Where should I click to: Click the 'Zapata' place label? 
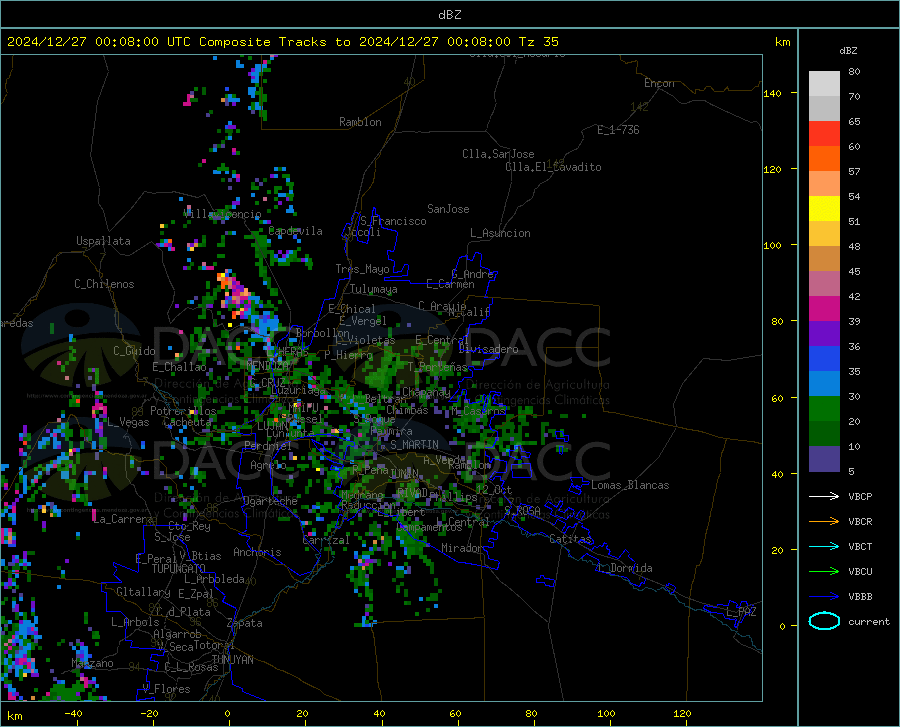[x=245, y=623]
